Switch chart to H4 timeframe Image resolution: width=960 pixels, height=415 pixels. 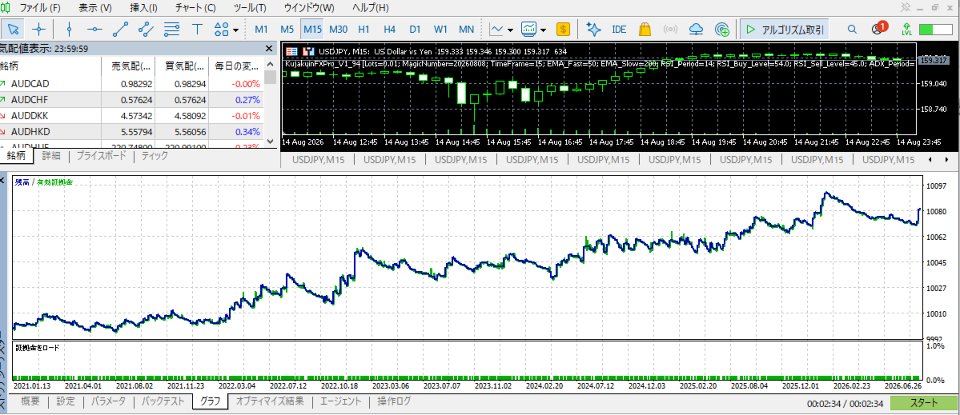coord(389,29)
